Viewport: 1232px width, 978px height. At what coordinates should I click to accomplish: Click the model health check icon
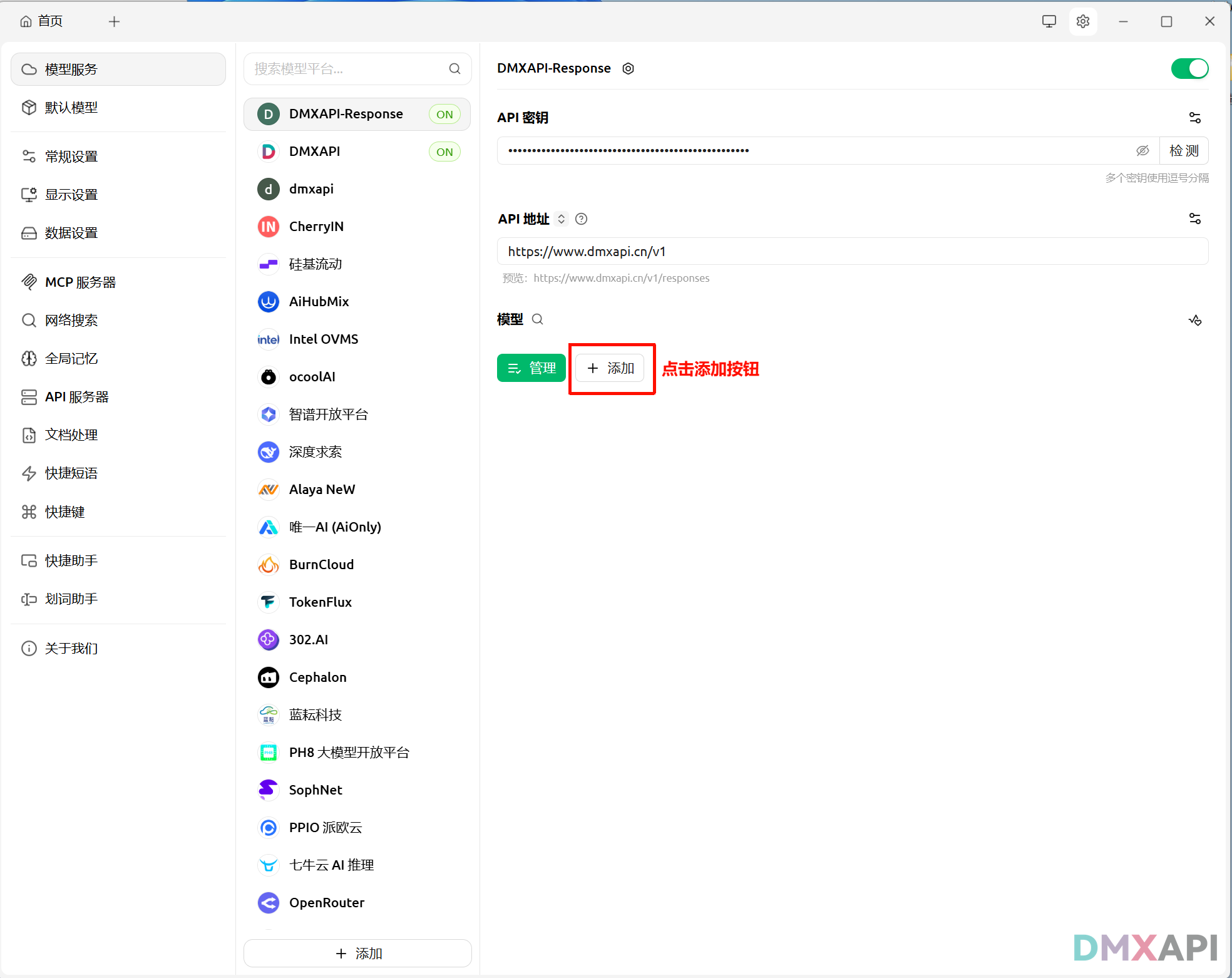click(1194, 321)
